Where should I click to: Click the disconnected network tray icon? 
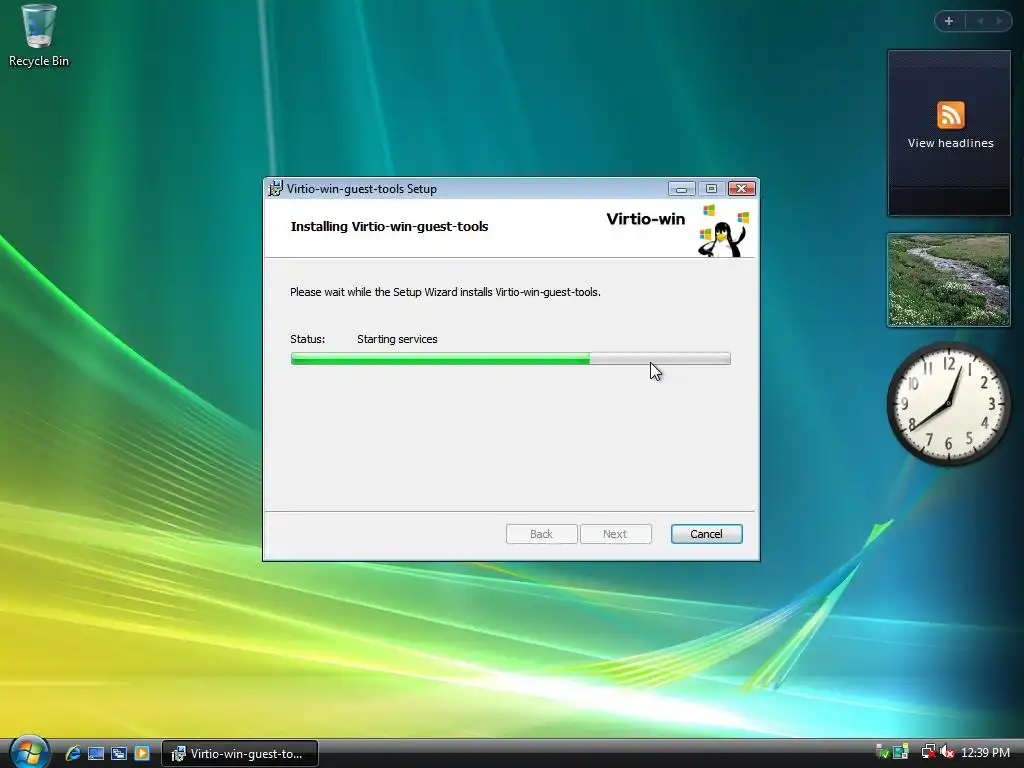929,751
